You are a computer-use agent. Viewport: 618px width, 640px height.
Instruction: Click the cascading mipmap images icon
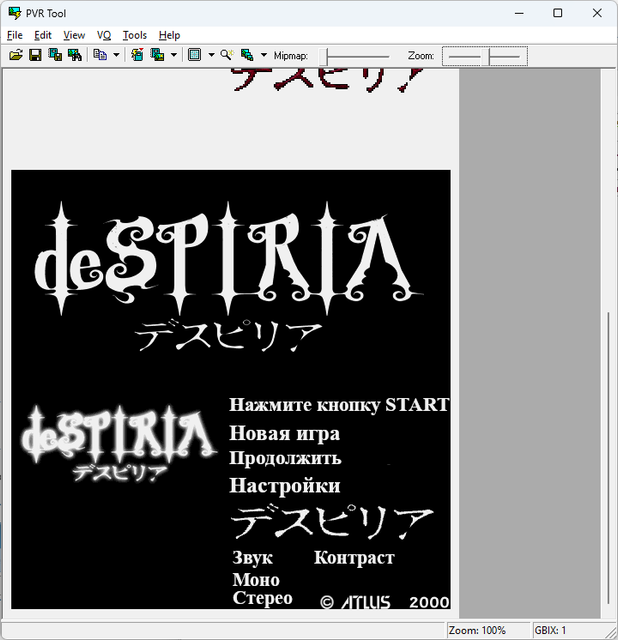[x=247, y=55]
